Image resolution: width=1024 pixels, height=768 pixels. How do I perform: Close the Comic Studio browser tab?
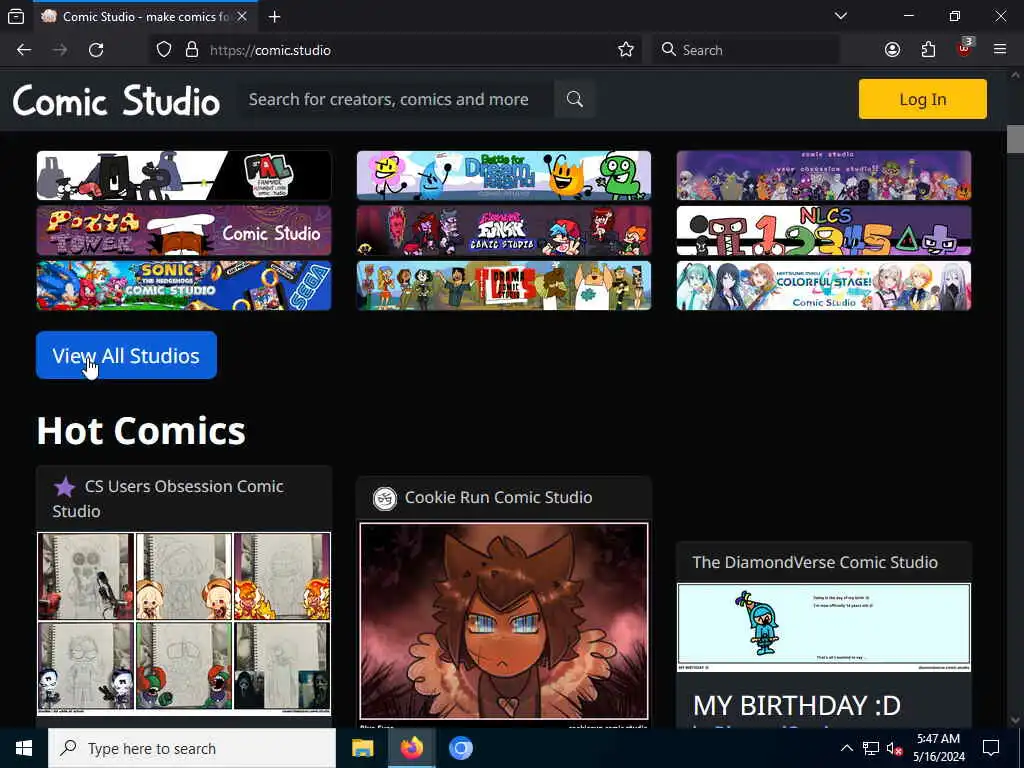[x=242, y=16]
